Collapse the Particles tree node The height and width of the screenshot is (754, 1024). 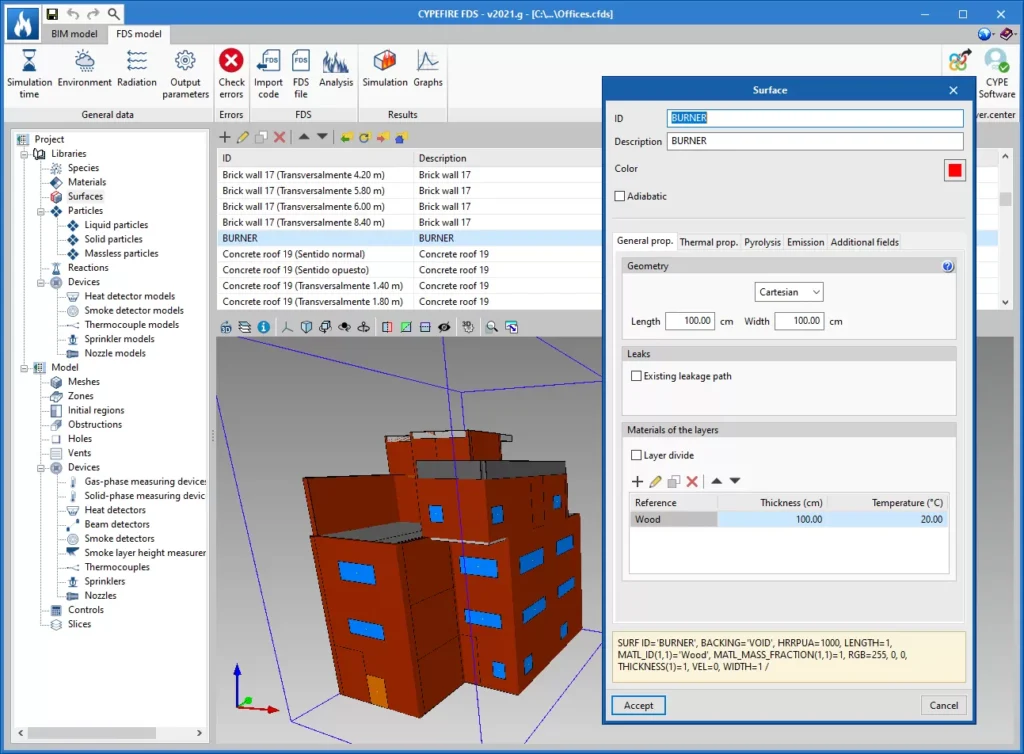41,211
